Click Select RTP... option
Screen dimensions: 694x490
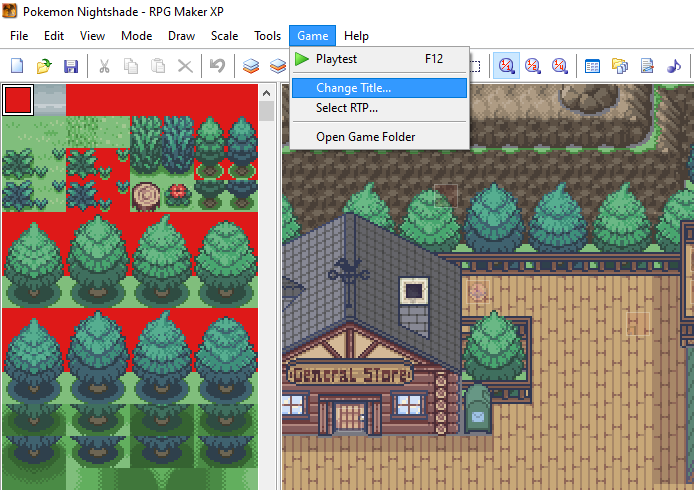[346, 107]
